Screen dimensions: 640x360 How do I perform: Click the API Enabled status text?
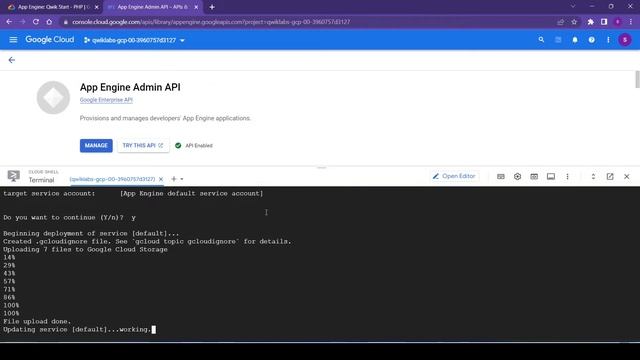(x=199, y=145)
